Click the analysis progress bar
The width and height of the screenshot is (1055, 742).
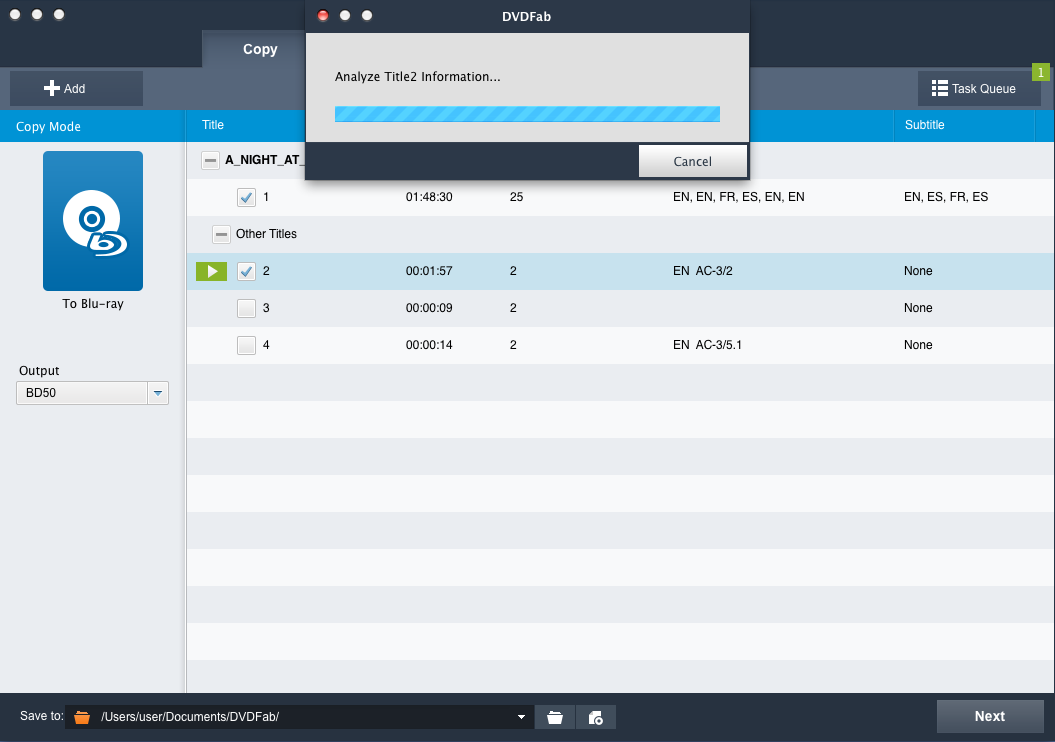(528, 114)
